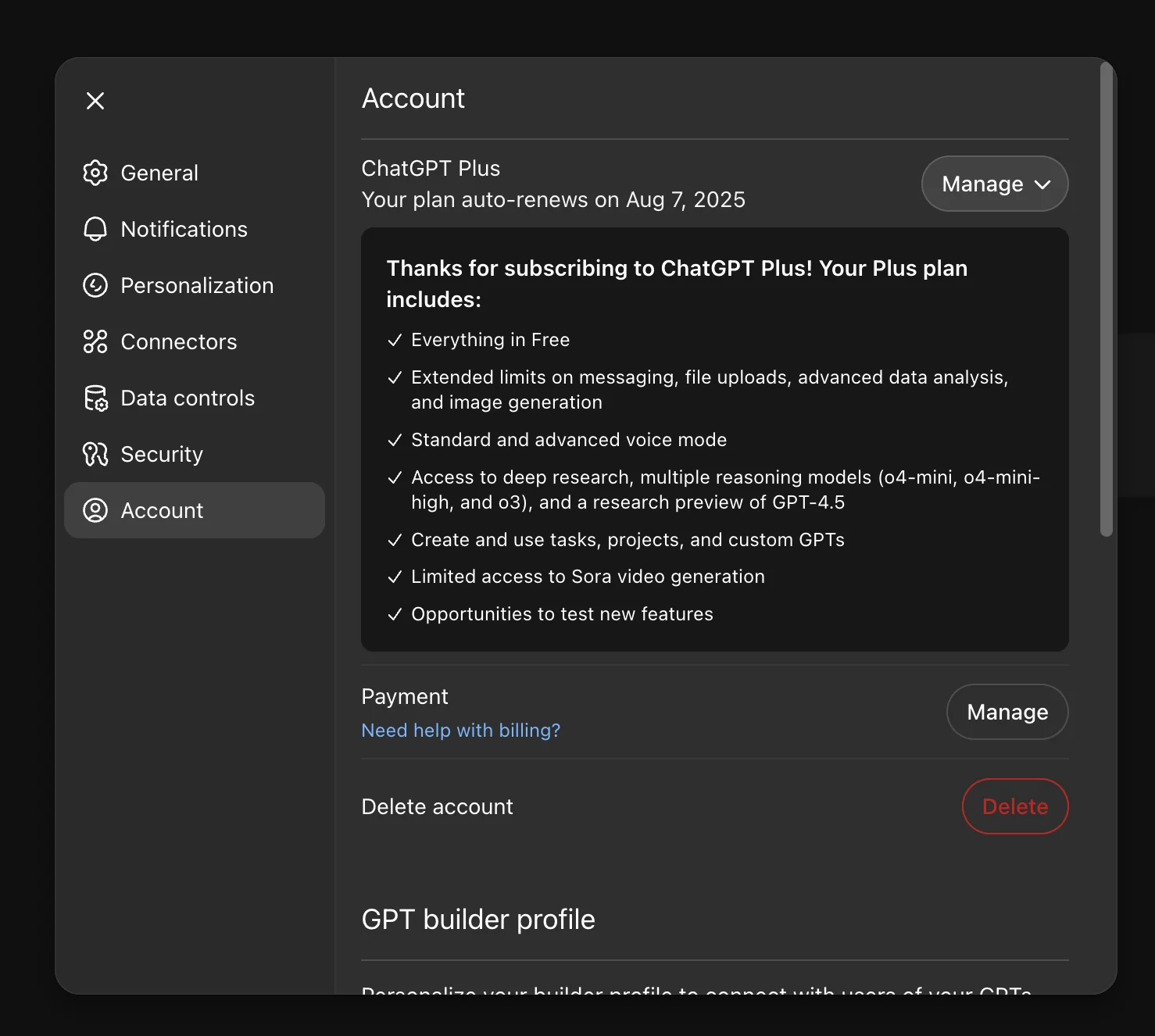Open the General settings tab
This screenshot has width=1155, height=1036.
point(159,173)
